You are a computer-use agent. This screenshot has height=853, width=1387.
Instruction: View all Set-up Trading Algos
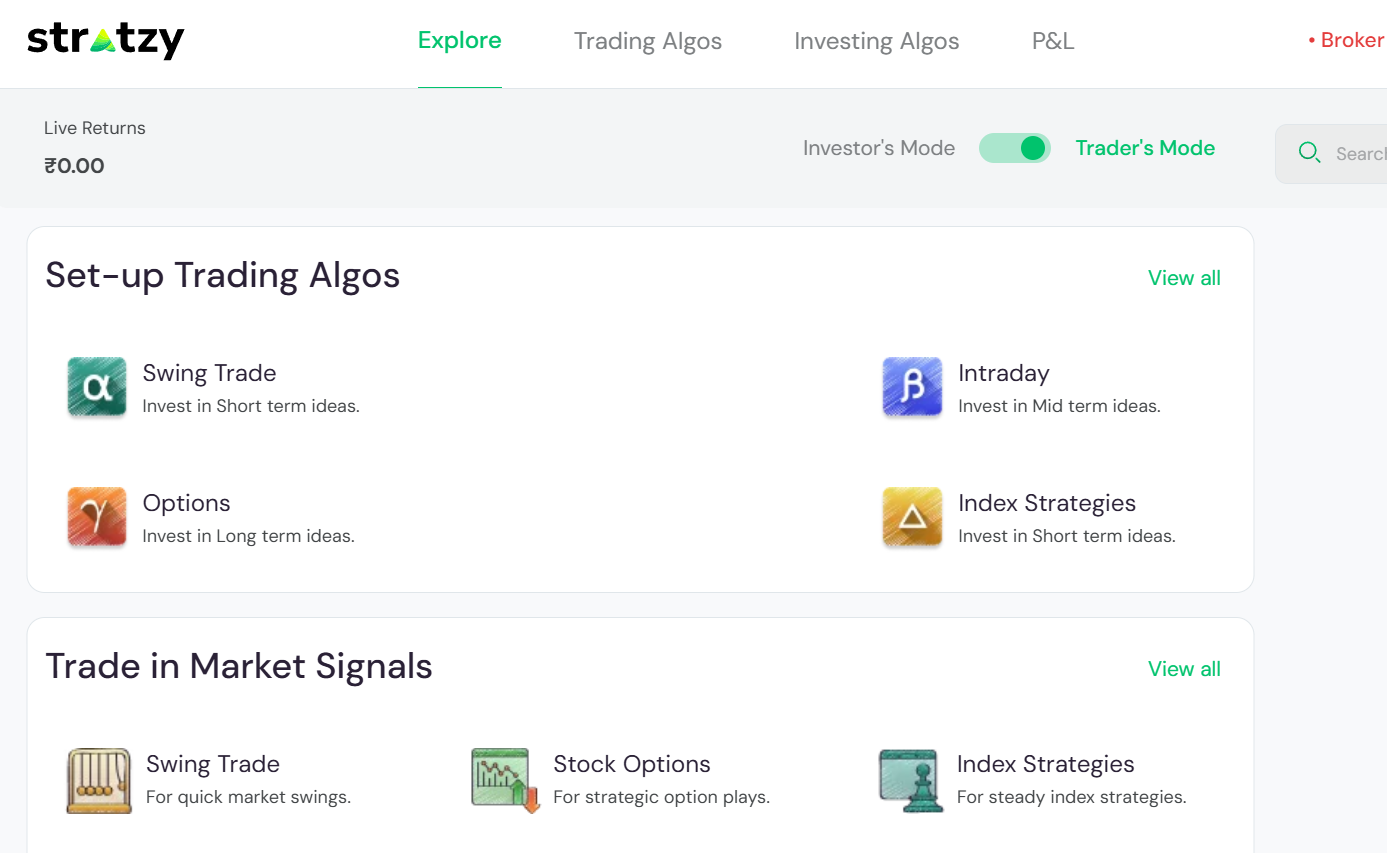coord(1184,278)
